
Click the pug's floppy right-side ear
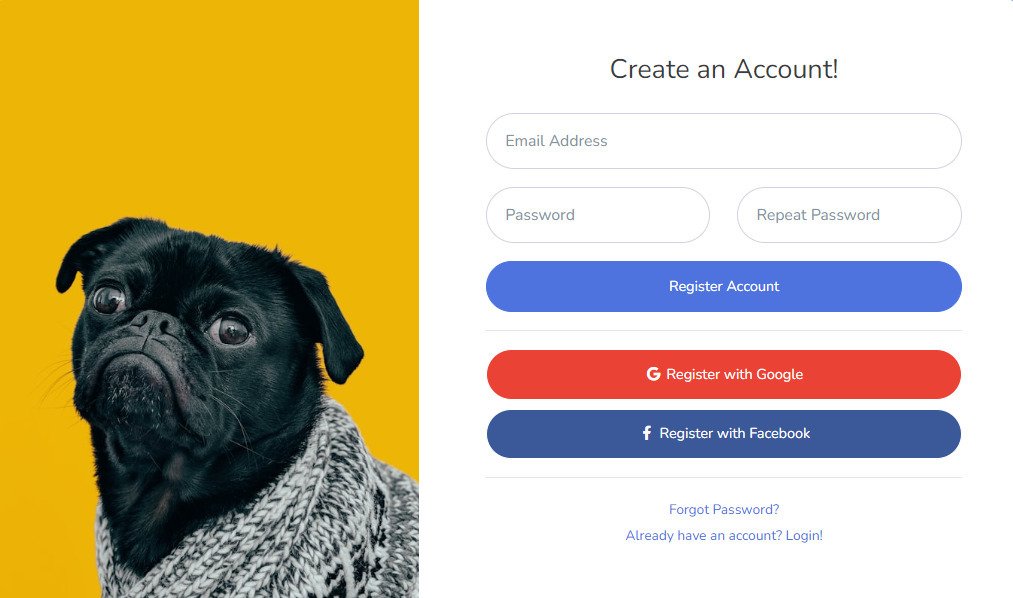(328, 320)
